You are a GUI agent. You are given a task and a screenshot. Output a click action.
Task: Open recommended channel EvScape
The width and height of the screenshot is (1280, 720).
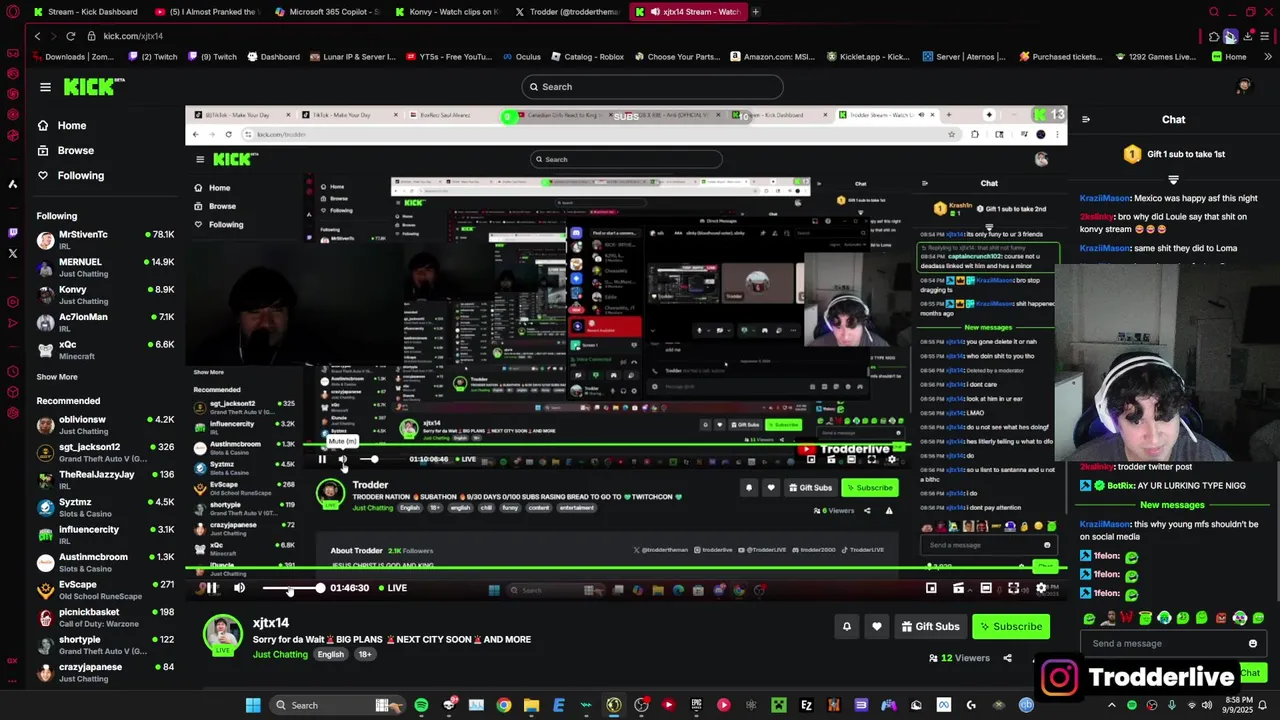coord(105,590)
